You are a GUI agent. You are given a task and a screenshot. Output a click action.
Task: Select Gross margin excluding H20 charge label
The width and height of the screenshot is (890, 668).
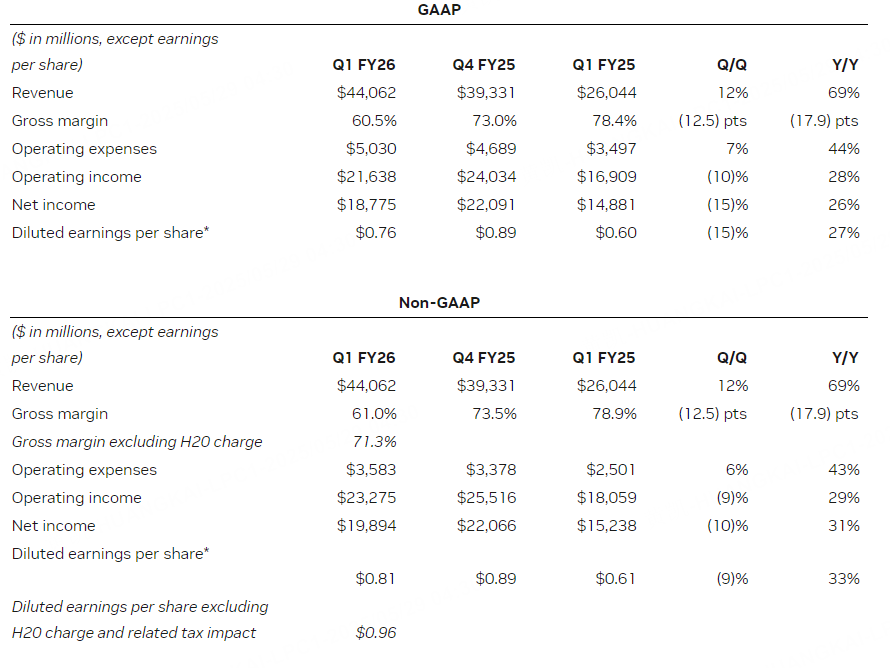(137, 442)
